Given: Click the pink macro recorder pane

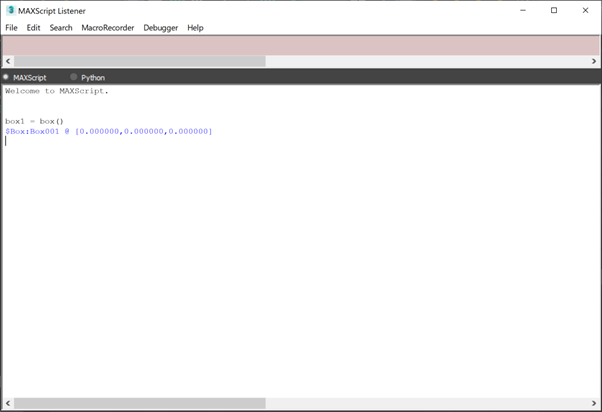Looking at the screenshot, I should pyautogui.click(x=301, y=46).
